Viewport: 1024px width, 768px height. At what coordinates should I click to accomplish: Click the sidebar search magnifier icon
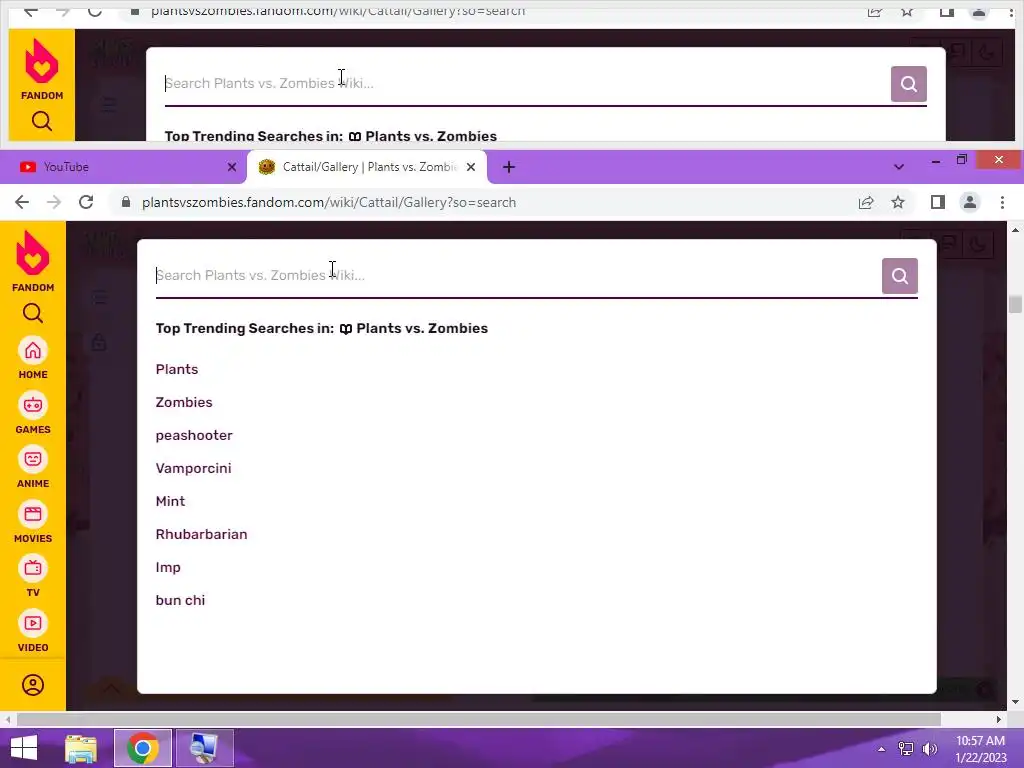coord(33,313)
